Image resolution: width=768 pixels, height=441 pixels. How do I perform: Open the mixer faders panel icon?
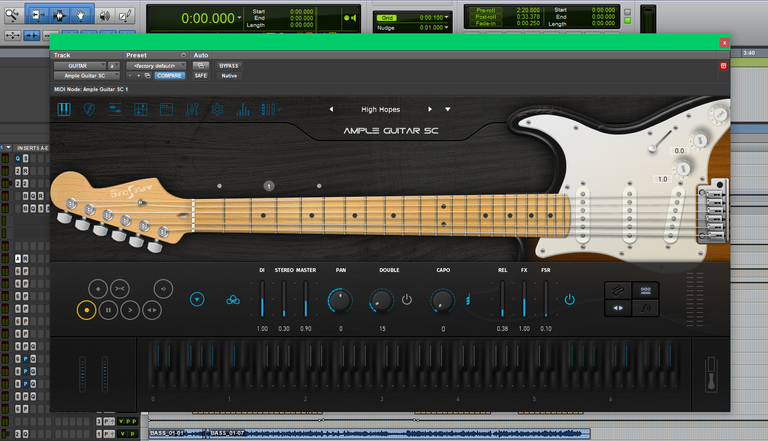click(192, 109)
